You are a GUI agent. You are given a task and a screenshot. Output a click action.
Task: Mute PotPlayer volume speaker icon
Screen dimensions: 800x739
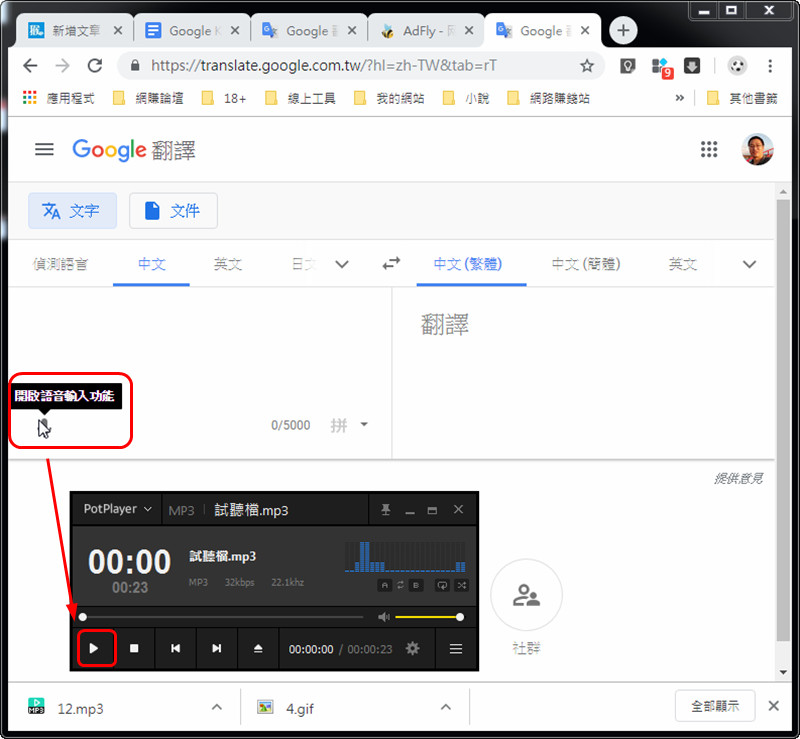[384, 617]
